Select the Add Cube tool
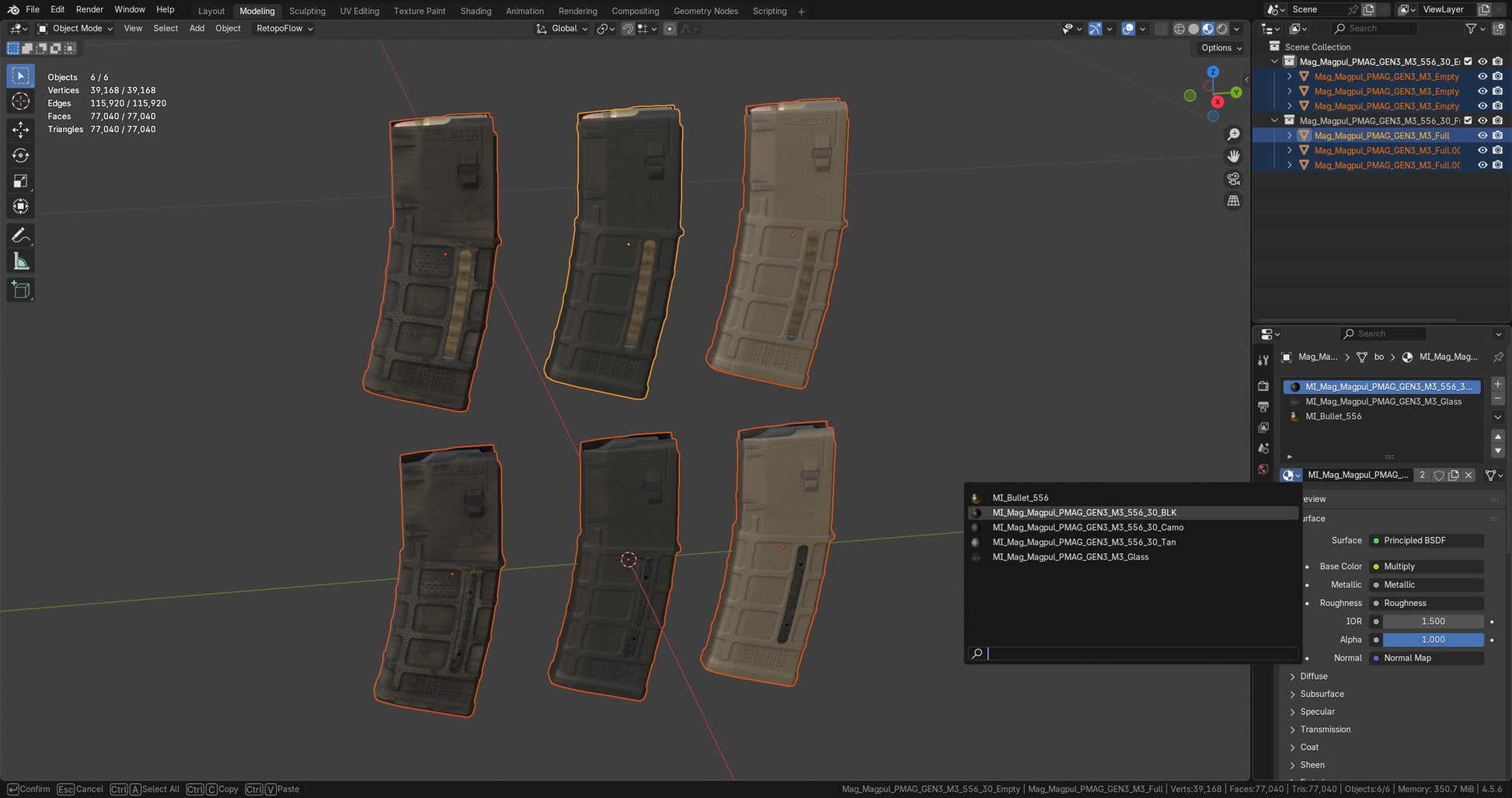This screenshot has width=1512, height=798. pyautogui.click(x=21, y=290)
